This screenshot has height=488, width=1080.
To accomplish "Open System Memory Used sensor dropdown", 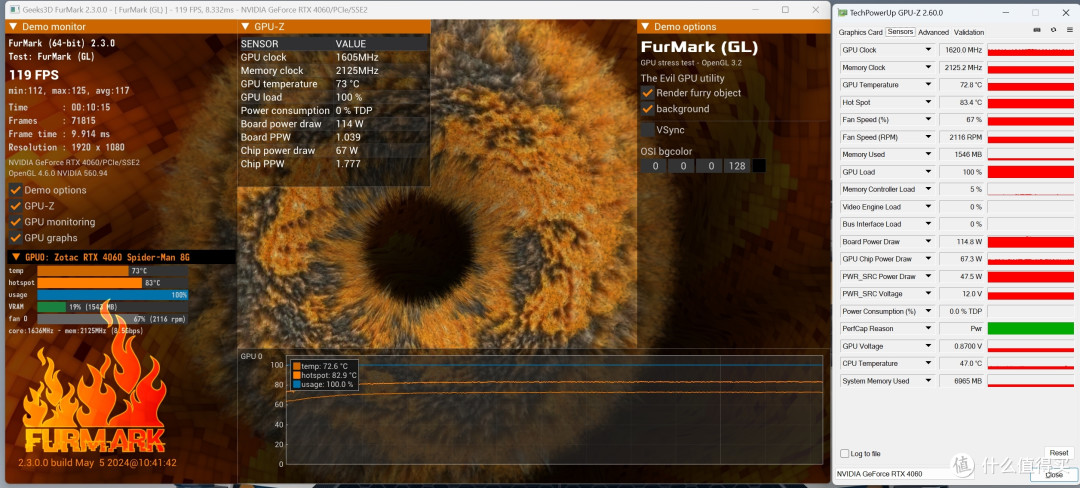I will coord(928,381).
